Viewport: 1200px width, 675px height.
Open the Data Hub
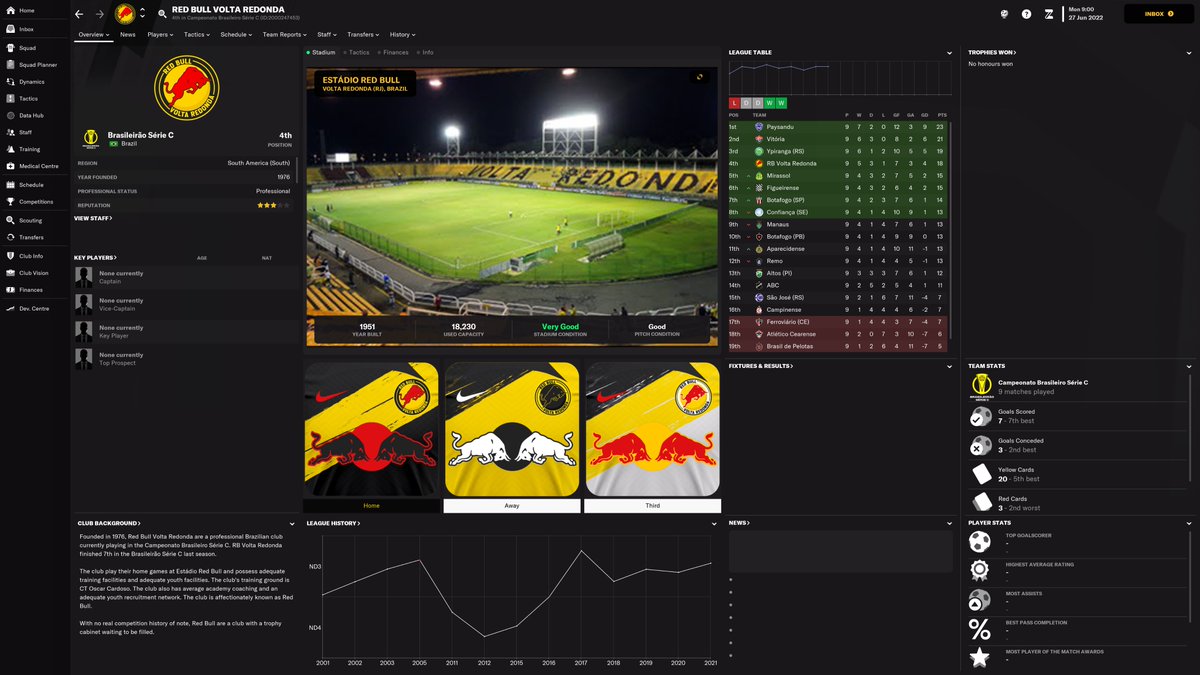pos(31,116)
